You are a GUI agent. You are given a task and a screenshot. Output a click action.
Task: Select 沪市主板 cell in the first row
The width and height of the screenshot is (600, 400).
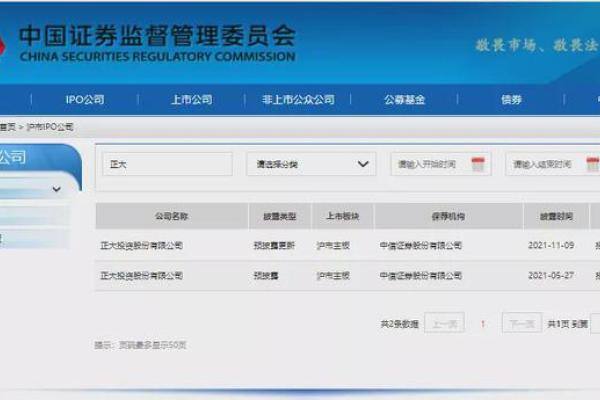pos(333,245)
